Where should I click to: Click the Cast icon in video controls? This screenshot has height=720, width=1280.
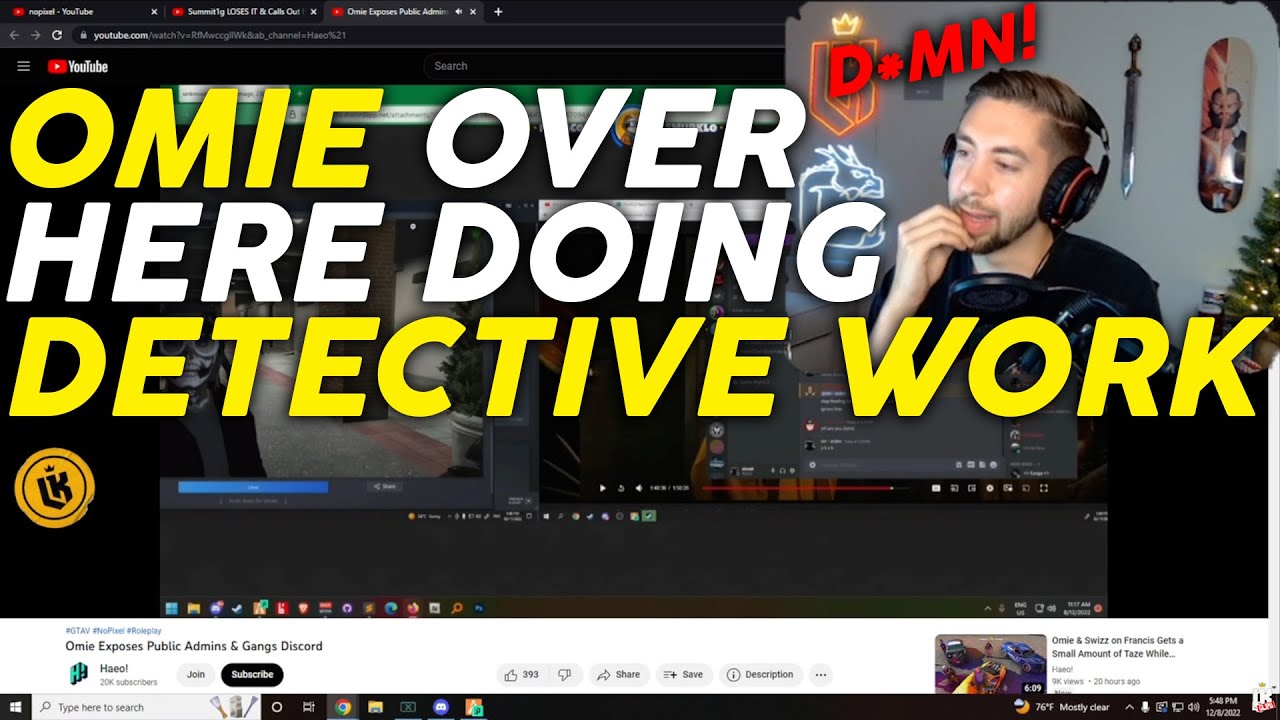click(1026, 488)
